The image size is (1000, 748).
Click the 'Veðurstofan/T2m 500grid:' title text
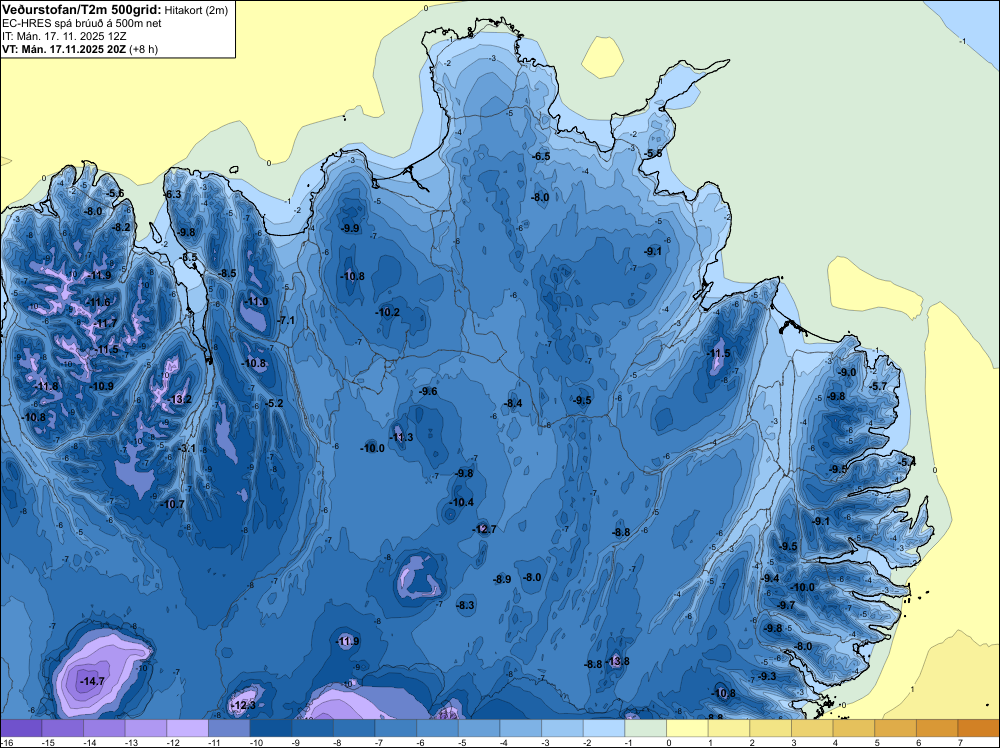pyautogui.click(x=82, y=10)
